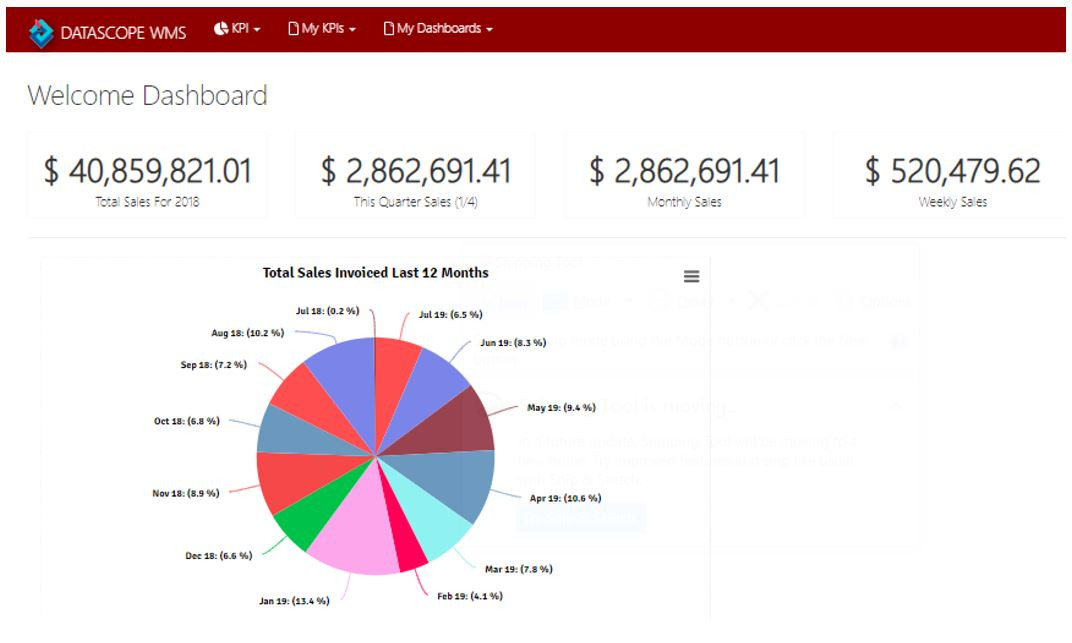
Task: Open the pie chart's hamburger menu
Action: (x=693, y=276)
